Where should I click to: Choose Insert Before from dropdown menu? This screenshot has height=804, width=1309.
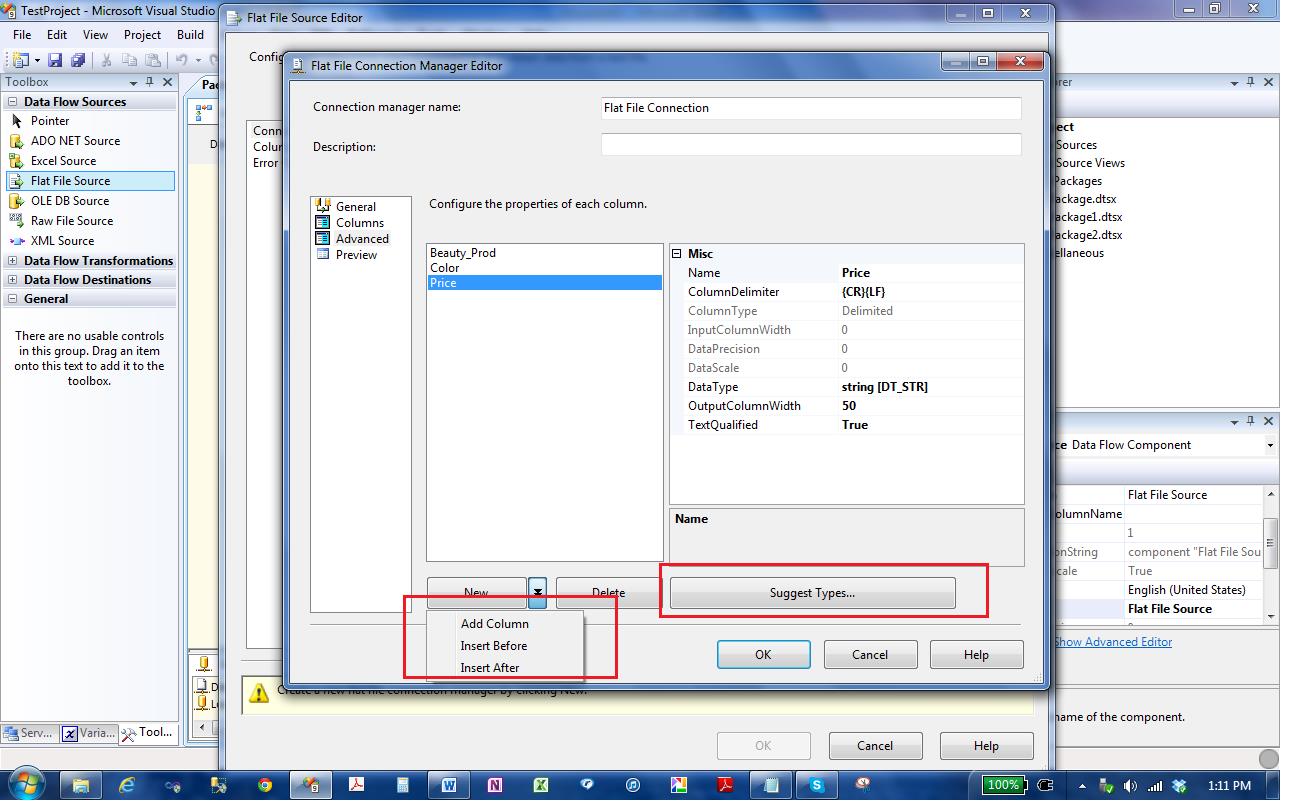(493, 646)
